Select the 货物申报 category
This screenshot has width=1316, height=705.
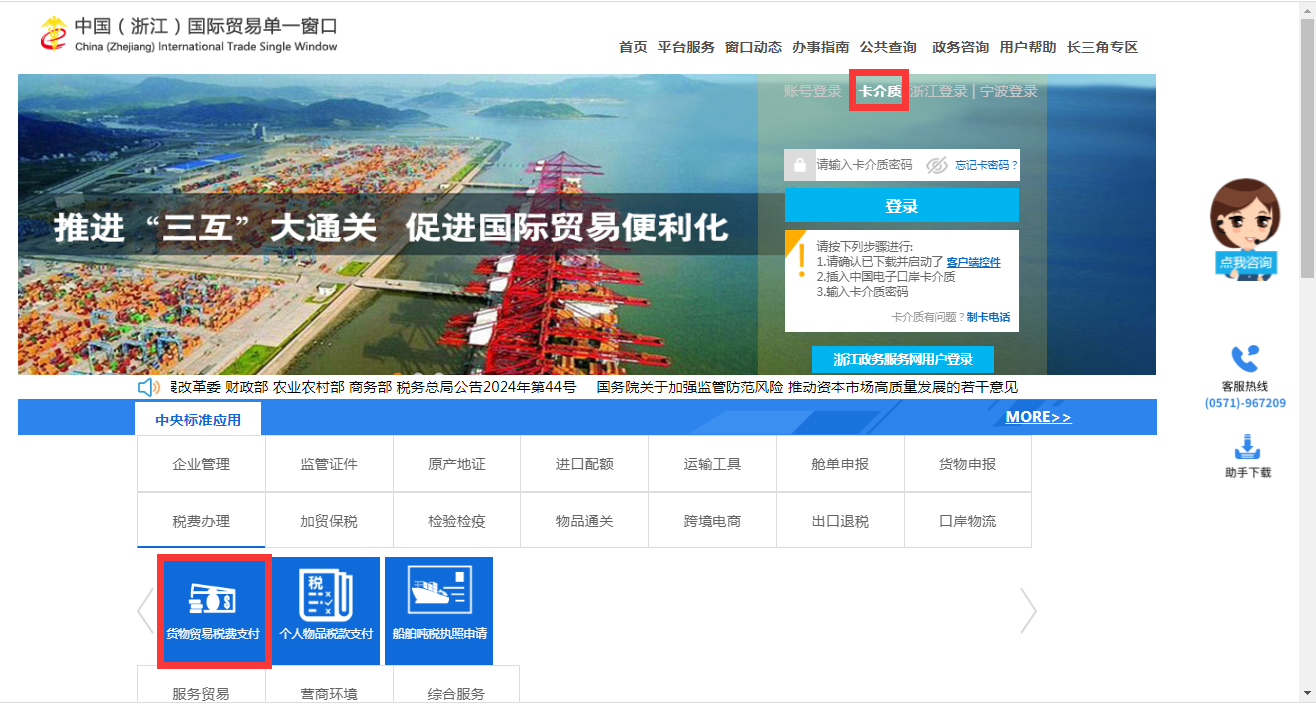[968, 464]
